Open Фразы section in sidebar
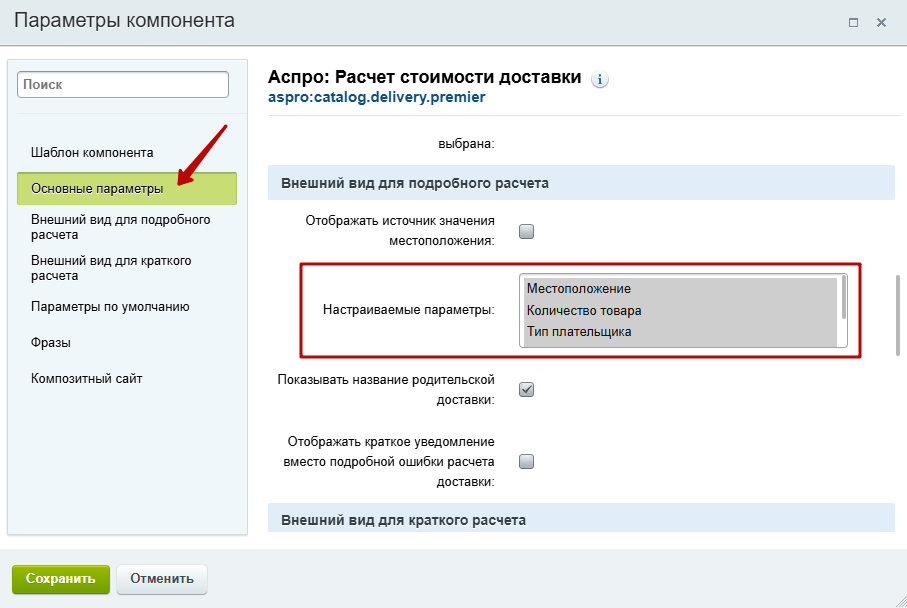 [51, 342]
